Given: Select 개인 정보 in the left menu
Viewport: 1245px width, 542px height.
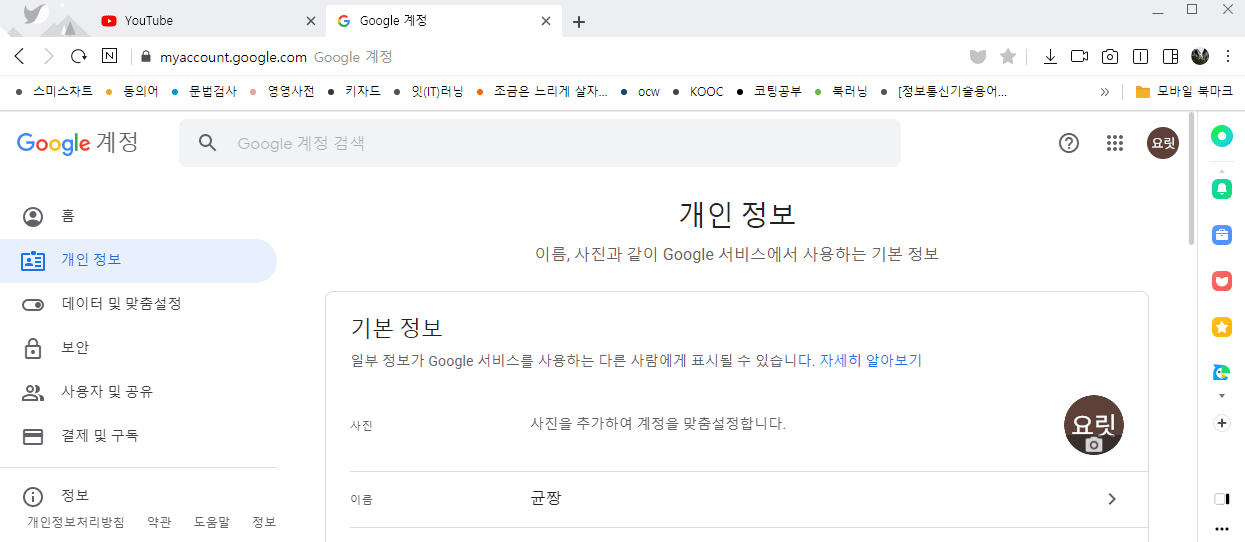Looking at the screenshot, I should coord(138,260).
